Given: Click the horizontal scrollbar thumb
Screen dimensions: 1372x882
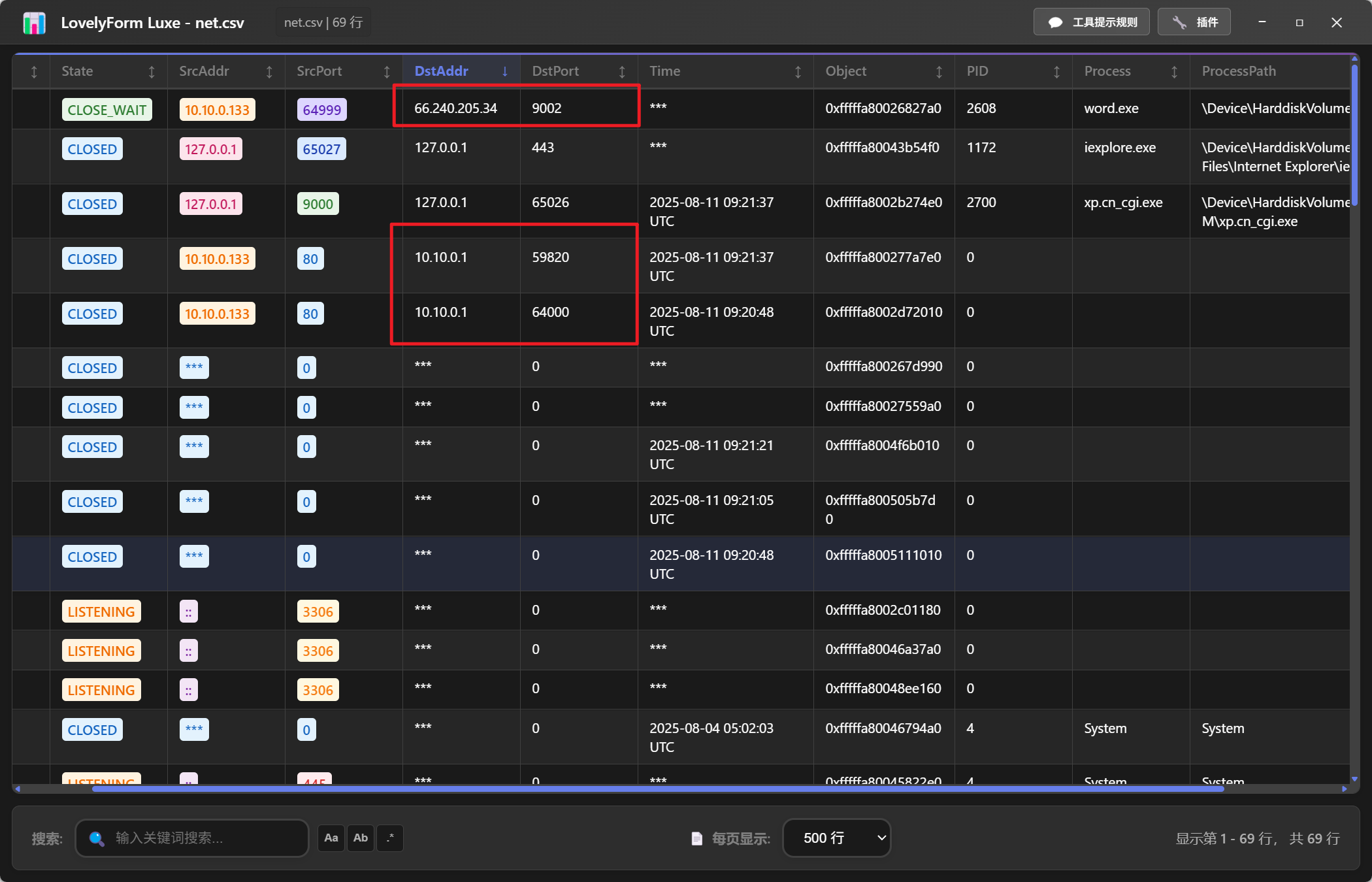Looking at the screenshot, I should [x=657, y=789].
